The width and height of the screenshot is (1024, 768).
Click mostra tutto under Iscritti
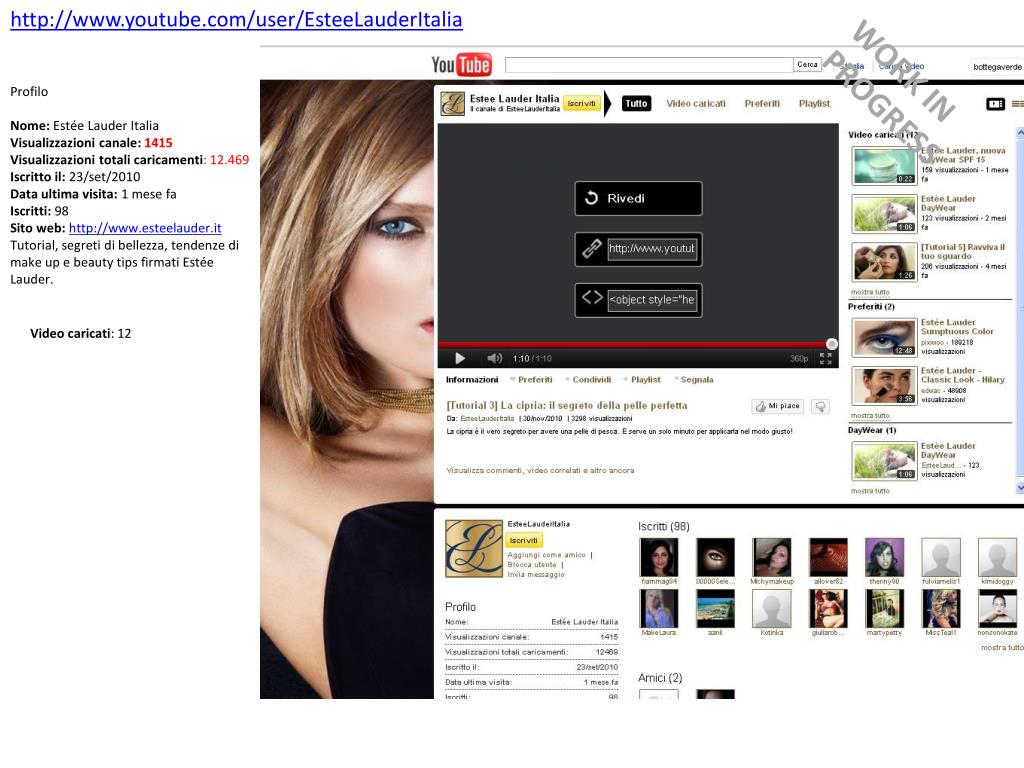pos(1002,647)
